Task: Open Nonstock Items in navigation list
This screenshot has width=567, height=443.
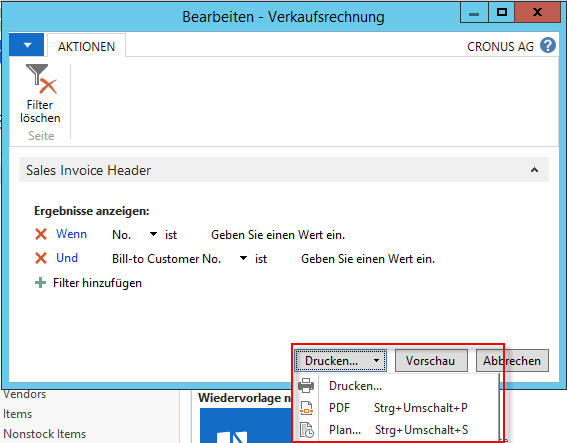Action: point(45,434)
